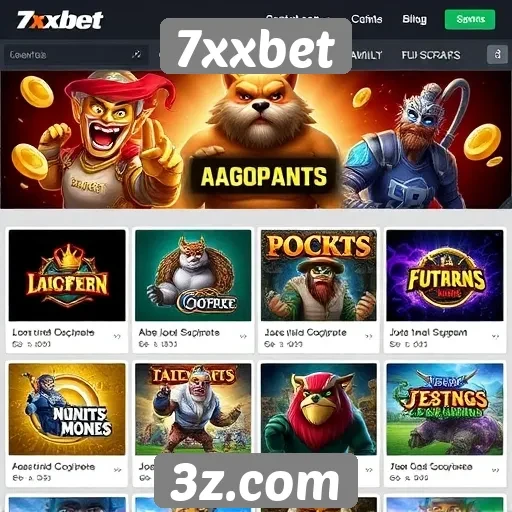
Task: Open the red bird game thumbnail
Action: tap(319, 409)
